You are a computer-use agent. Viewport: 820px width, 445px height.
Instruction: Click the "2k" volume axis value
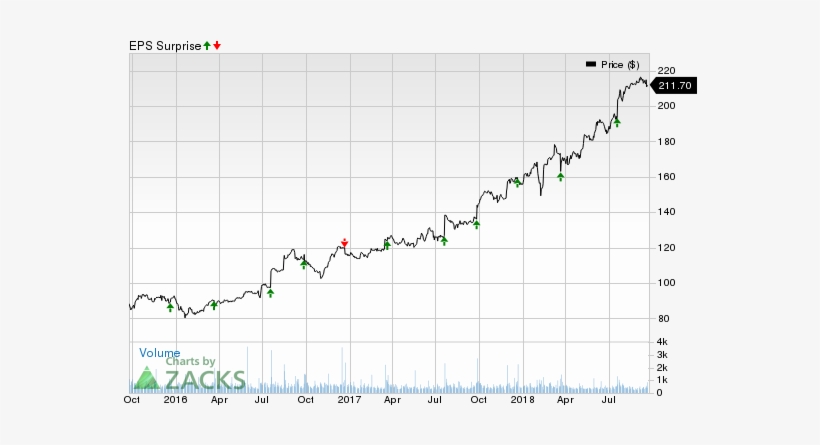point(662,368)
